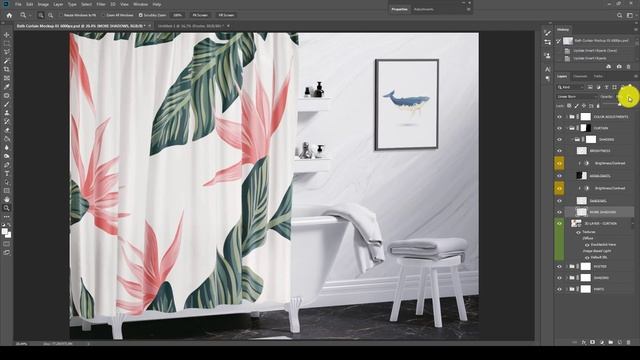The image size is (640, 360).
Task: Select the Zoom tool in toolbox
Action: pos(7,208)
